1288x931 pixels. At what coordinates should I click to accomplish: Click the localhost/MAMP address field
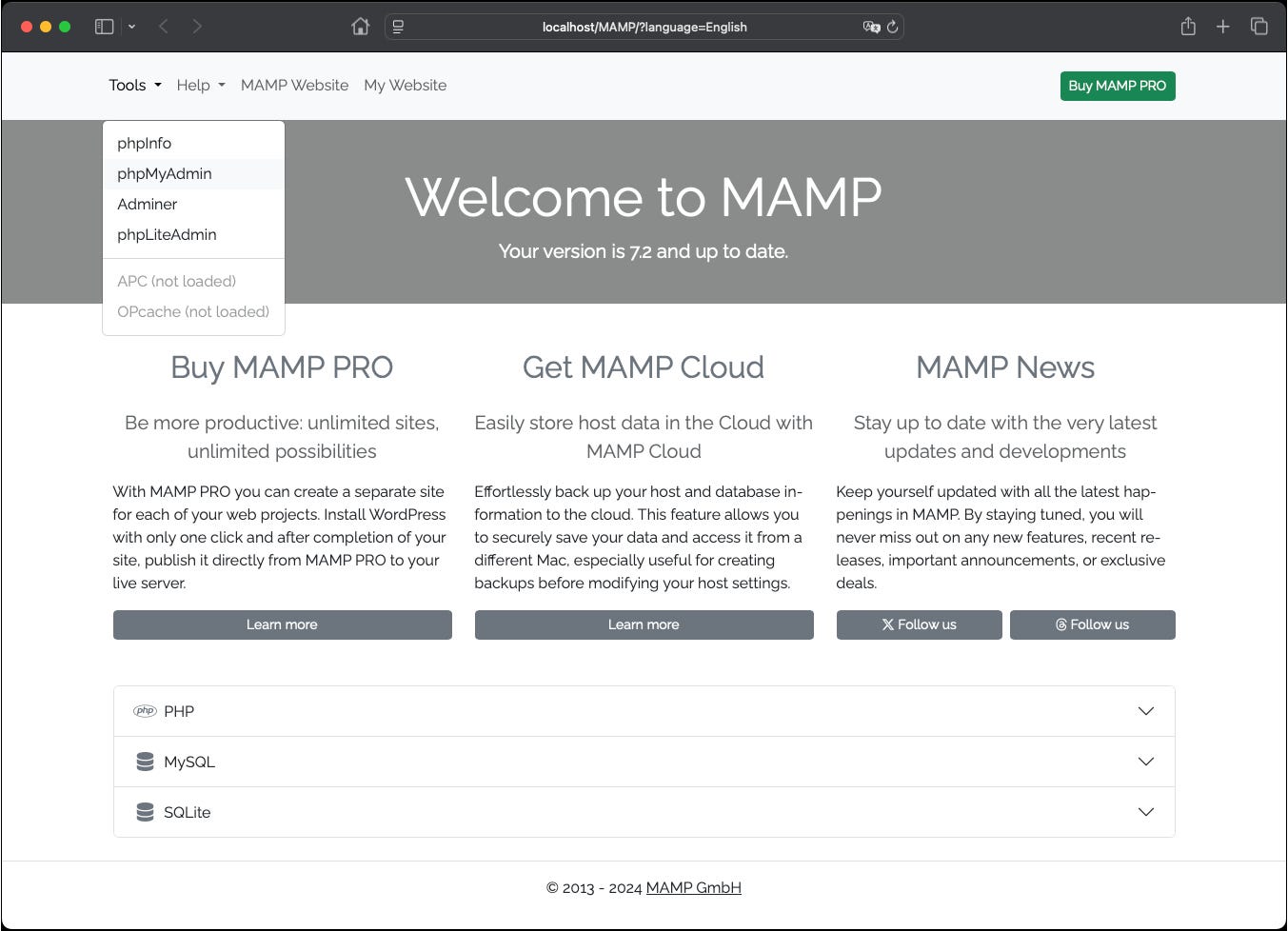pyautogui.click(x=644, y=27)
